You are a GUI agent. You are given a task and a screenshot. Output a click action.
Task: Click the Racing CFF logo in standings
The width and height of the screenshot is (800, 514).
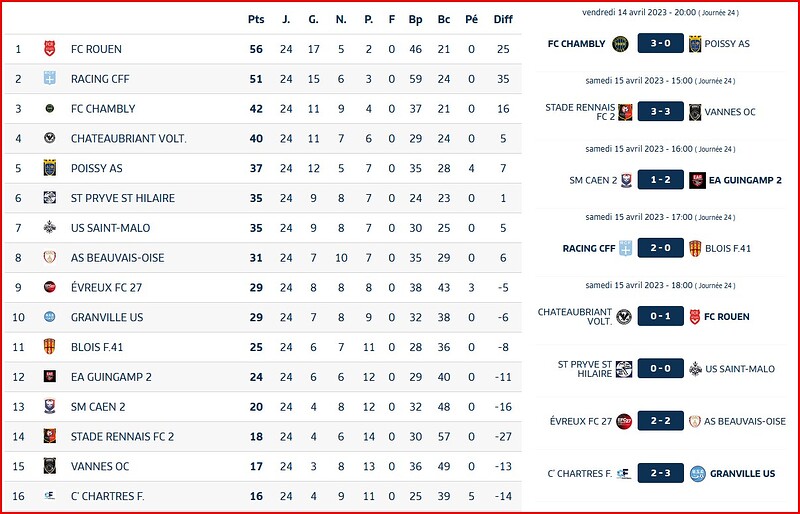tap(49, 79)
